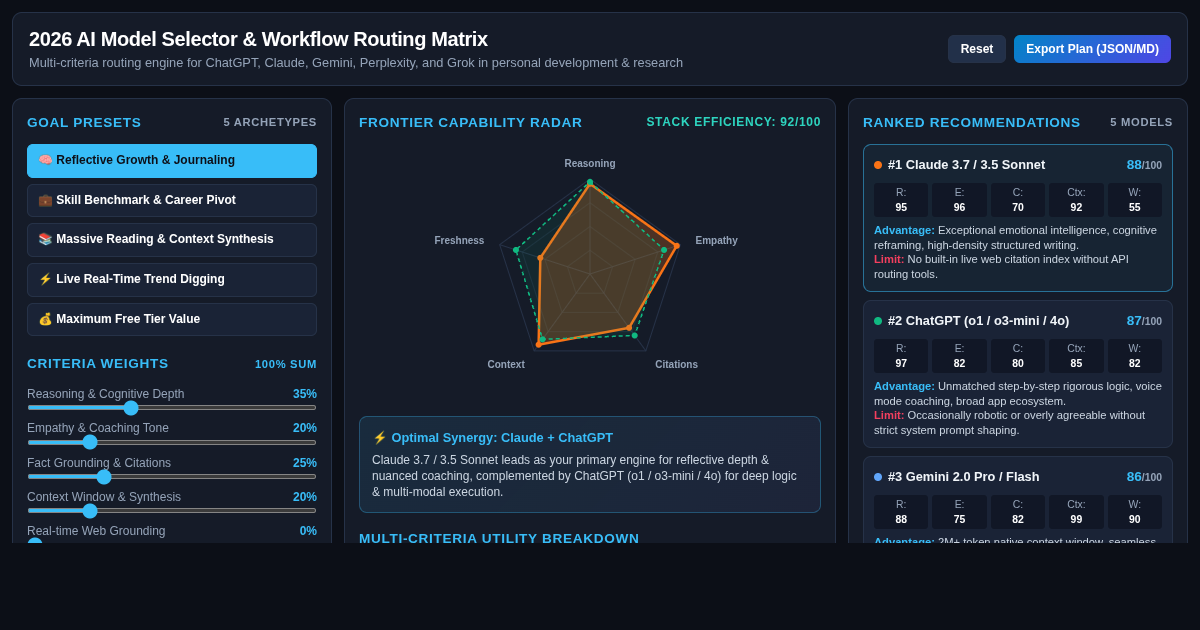Adjust Empathy & Coaching Tone slider

172,442
